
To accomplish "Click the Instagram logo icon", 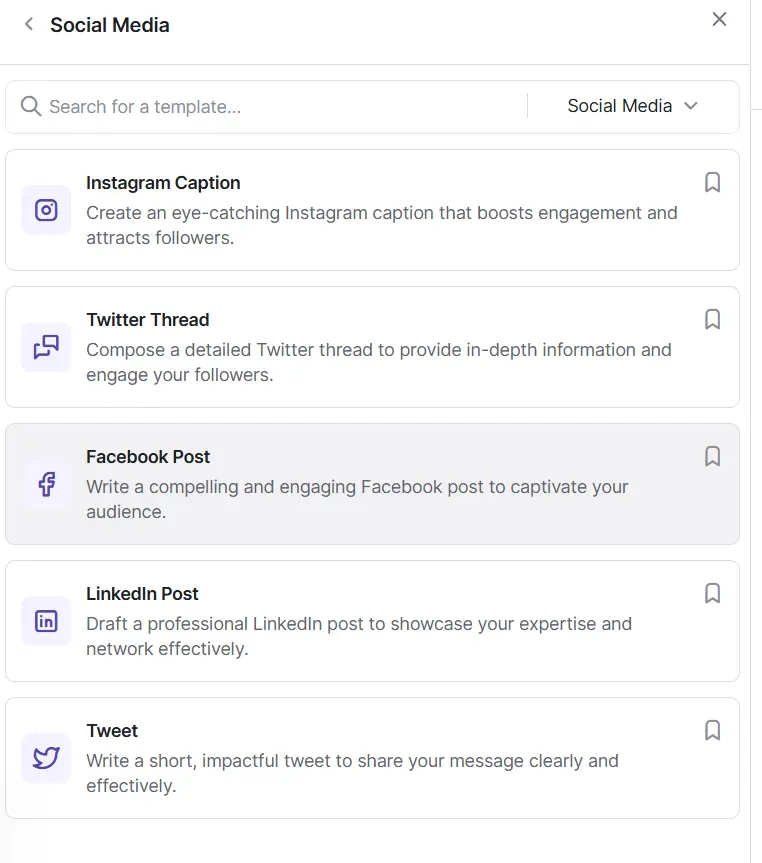I will click(46, 210).
